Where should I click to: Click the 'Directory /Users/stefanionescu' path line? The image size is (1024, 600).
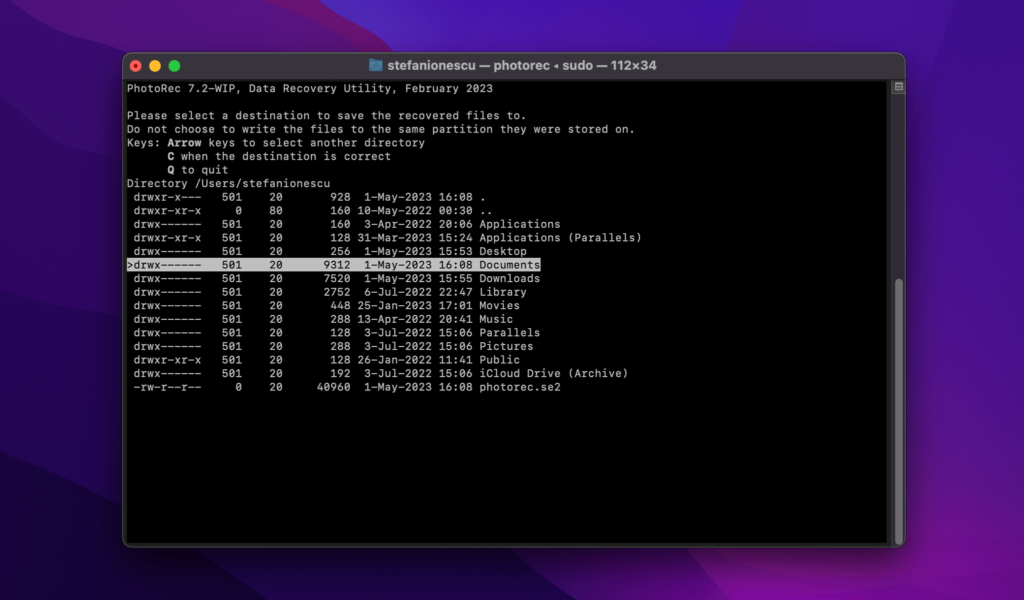[x=229, y=183]
